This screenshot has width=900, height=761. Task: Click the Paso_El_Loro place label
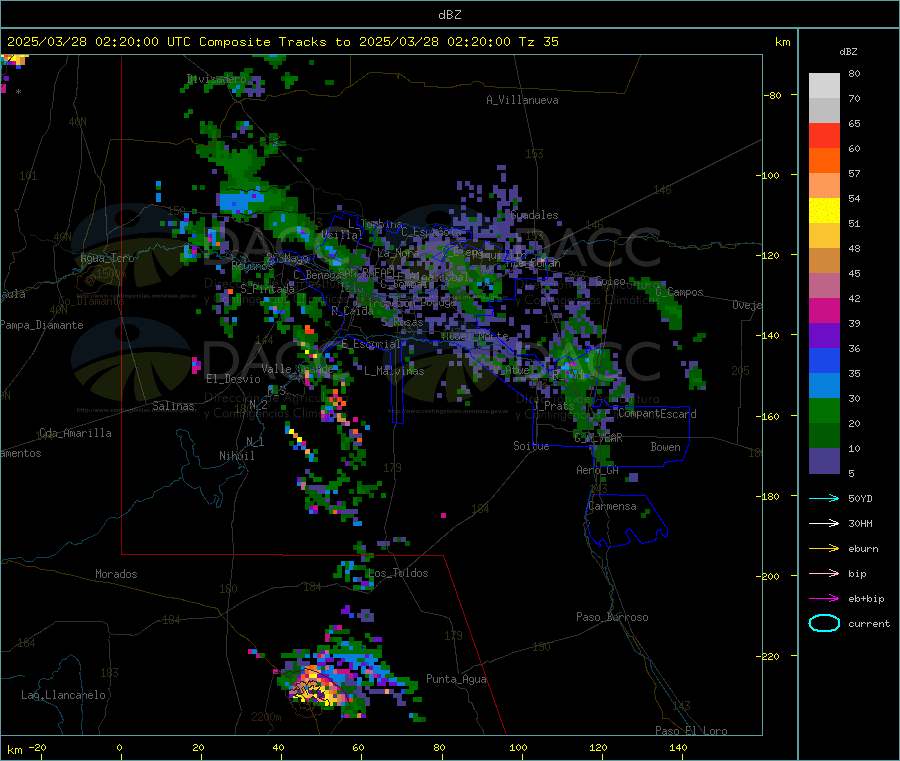691,731
